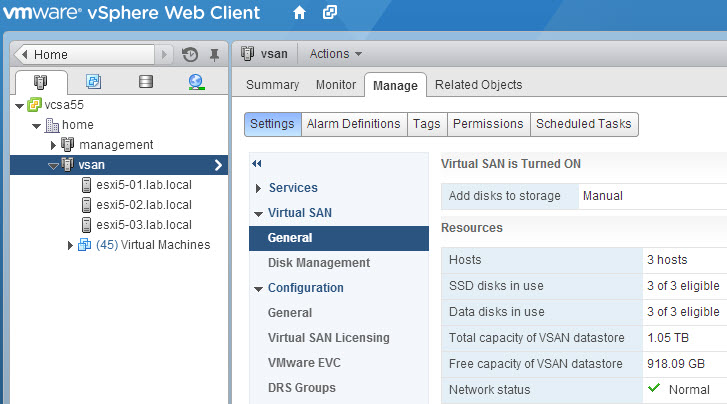This screenshot has width=727, height=404.
Task: Click the green check Network status icon
Action: pos(654,388)
